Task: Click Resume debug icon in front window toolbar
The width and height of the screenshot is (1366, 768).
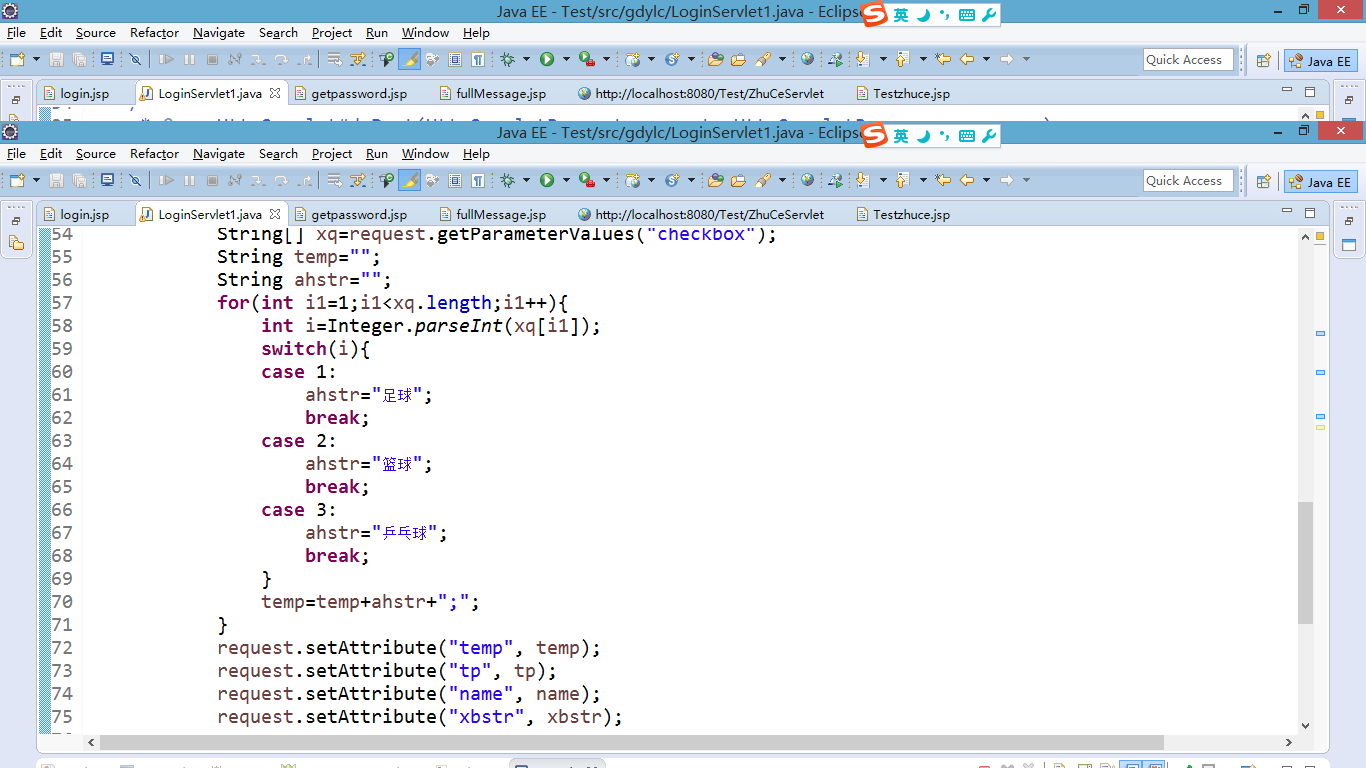Action: [166, 180]
